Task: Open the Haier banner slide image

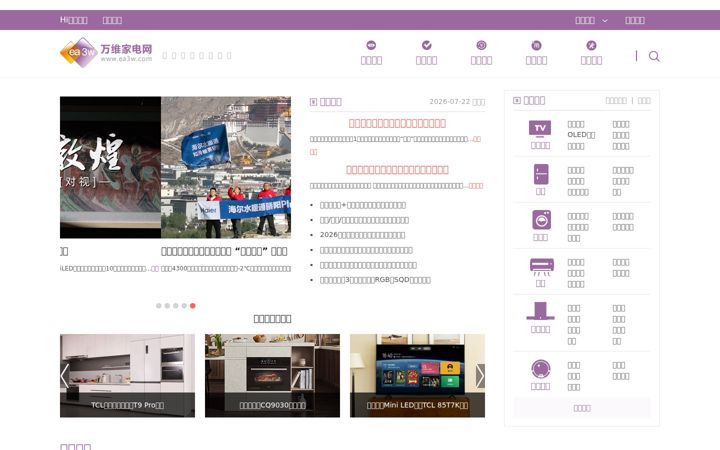Action: (x=226, y=167)
